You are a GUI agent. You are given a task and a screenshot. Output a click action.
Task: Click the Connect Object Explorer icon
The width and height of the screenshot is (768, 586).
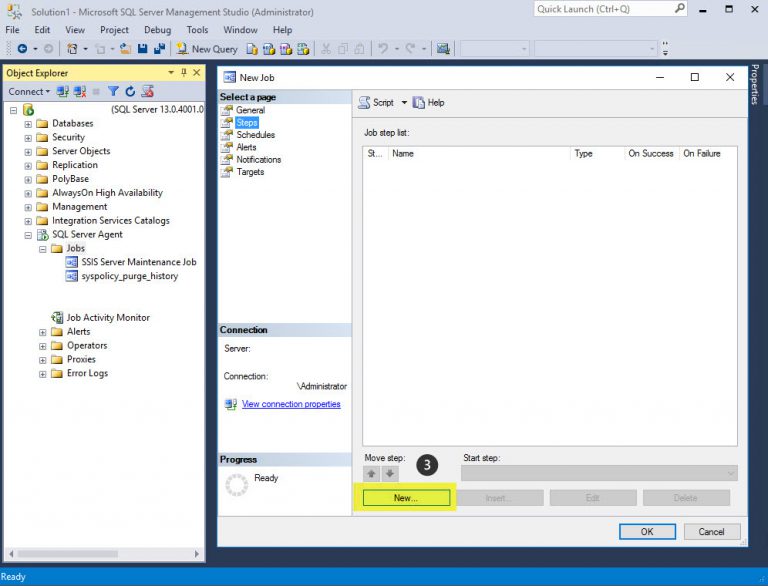[62, 91]
